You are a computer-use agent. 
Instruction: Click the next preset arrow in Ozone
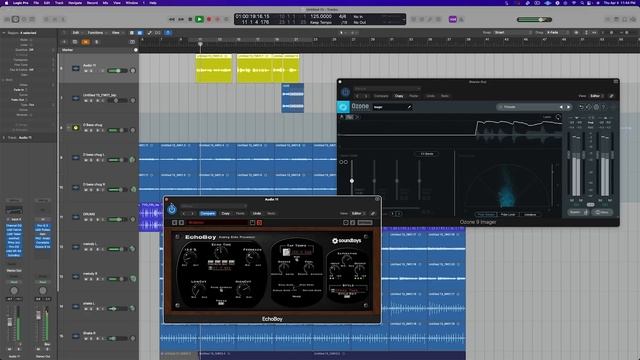pyautogui.click(x=568, y=107)
